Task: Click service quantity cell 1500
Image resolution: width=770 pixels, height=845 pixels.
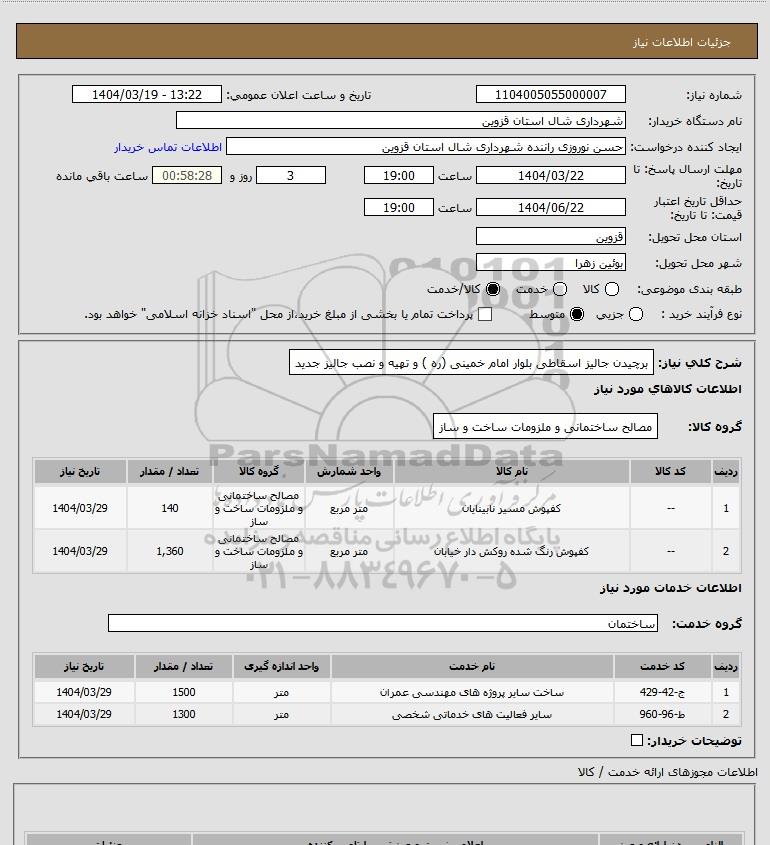Action: 184,692
